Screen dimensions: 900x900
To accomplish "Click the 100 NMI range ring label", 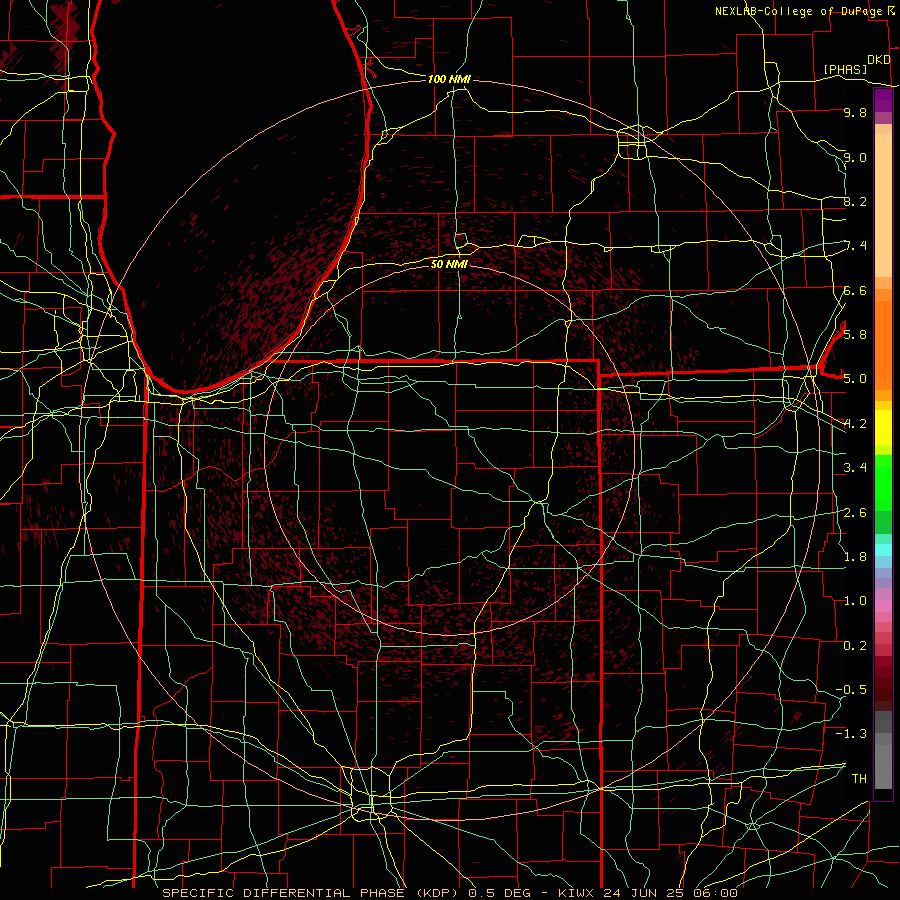I will tap(449, 79).
